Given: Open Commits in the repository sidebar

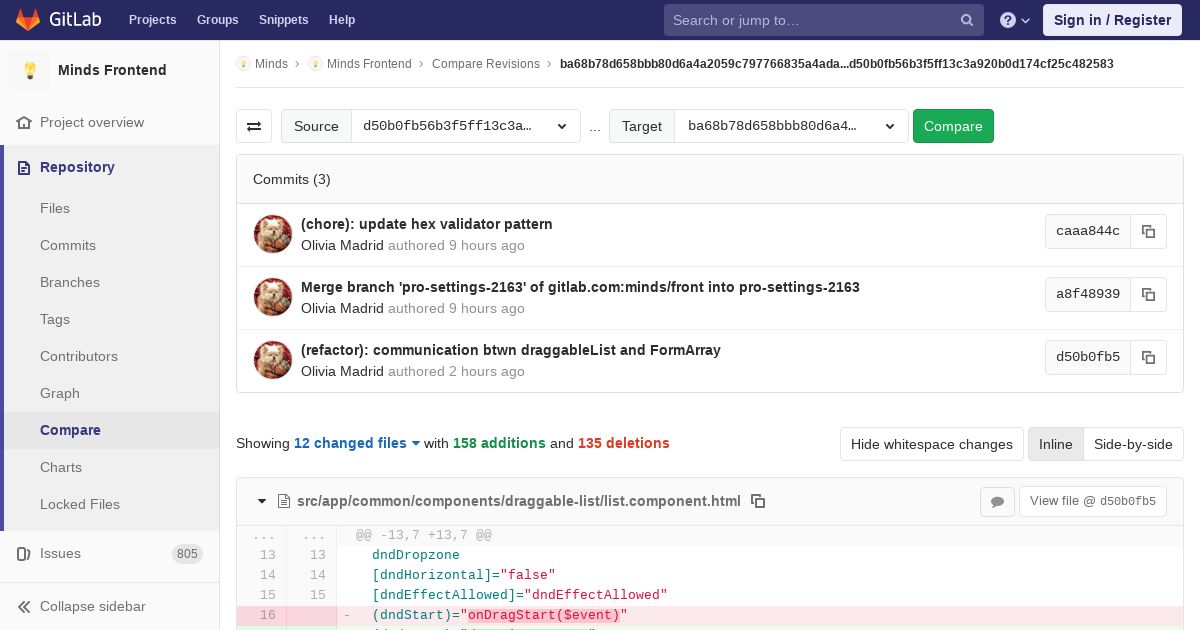Looking at the screenshot, I should tap(68, 245).
